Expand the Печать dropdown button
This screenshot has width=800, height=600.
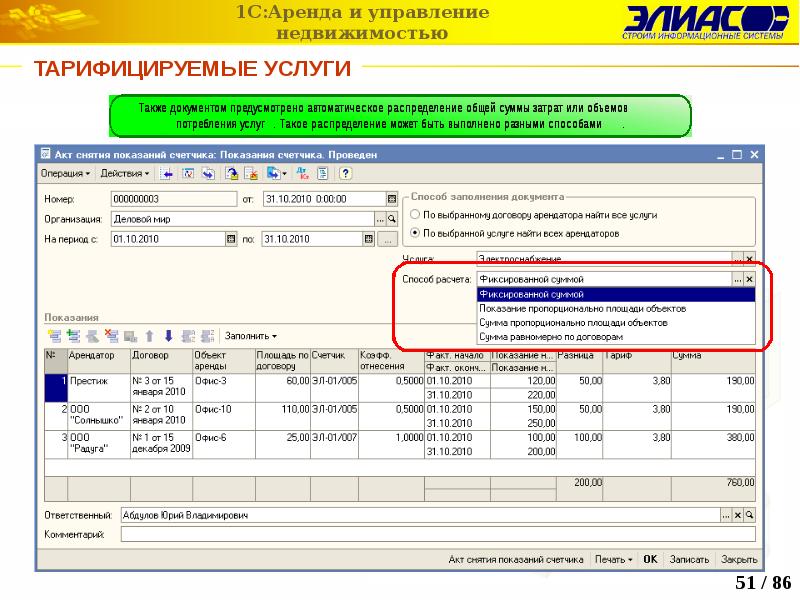click(612, 559)
